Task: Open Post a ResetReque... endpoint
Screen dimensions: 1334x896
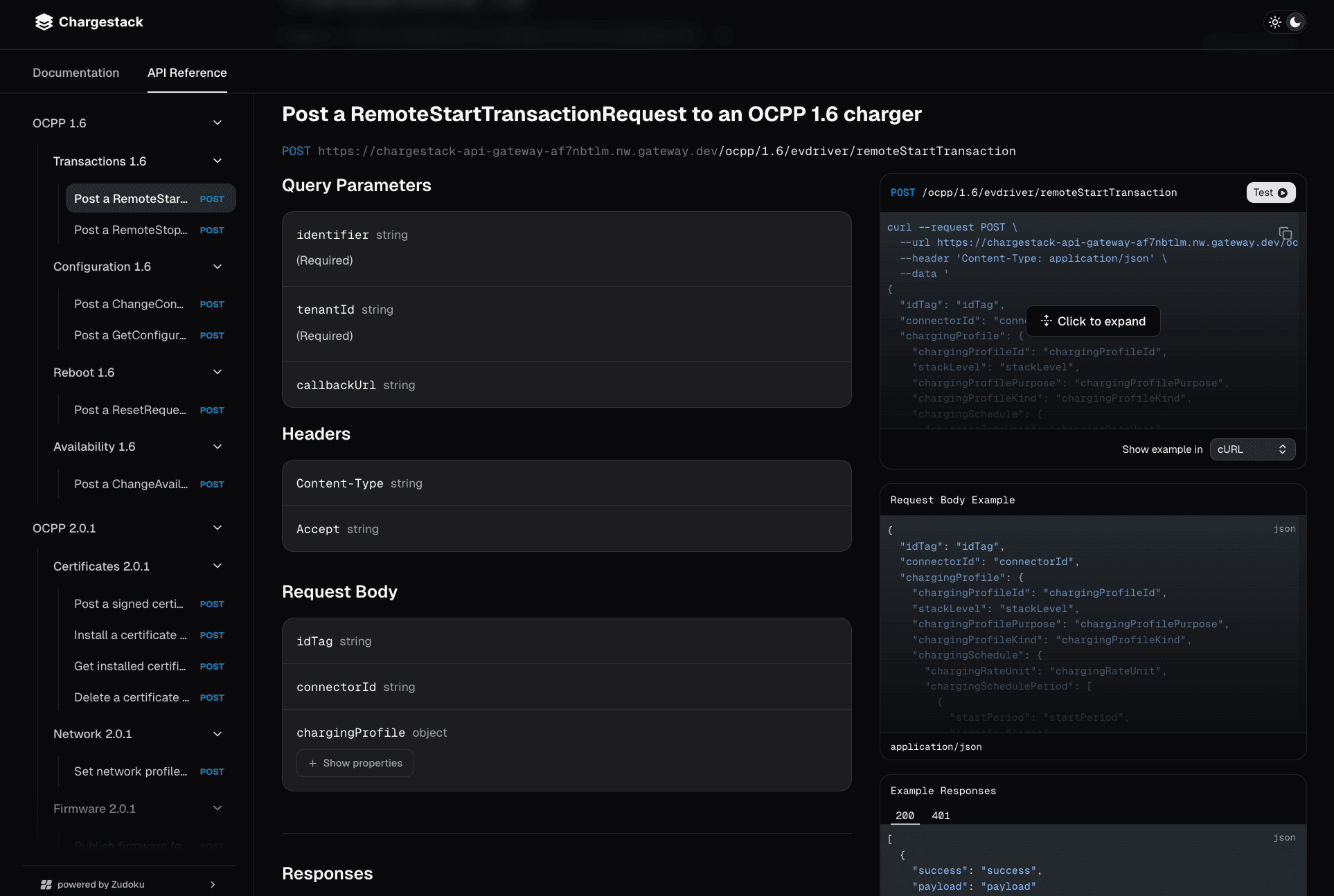Action: pos(150,410)
